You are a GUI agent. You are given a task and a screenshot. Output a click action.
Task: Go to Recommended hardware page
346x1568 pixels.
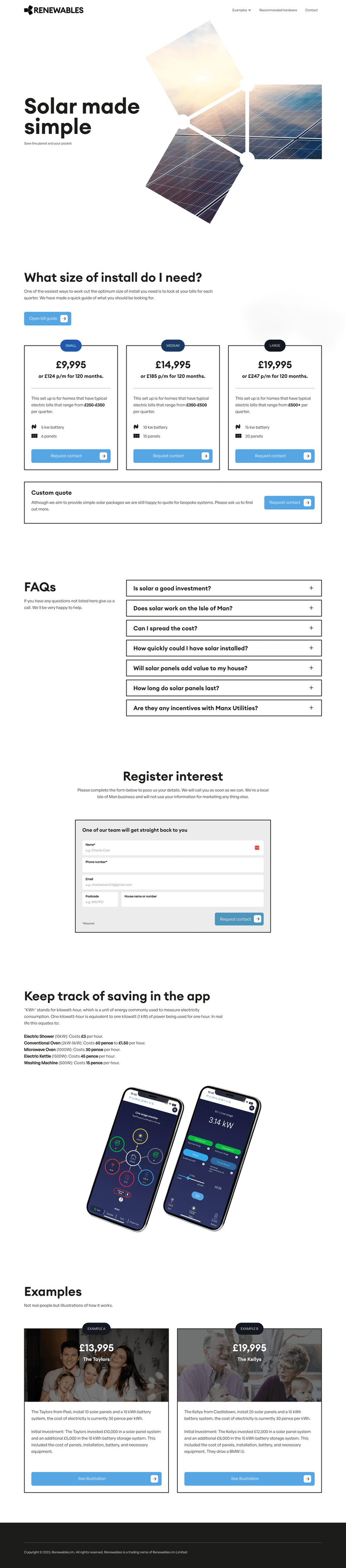pos(278,10)
